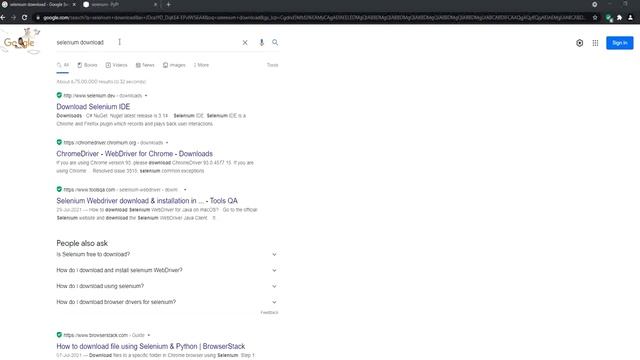This screenshot has height=360, width=640.
Task: Open dropdown arrow beside browserstack.com URL
Action: [149, 335]
